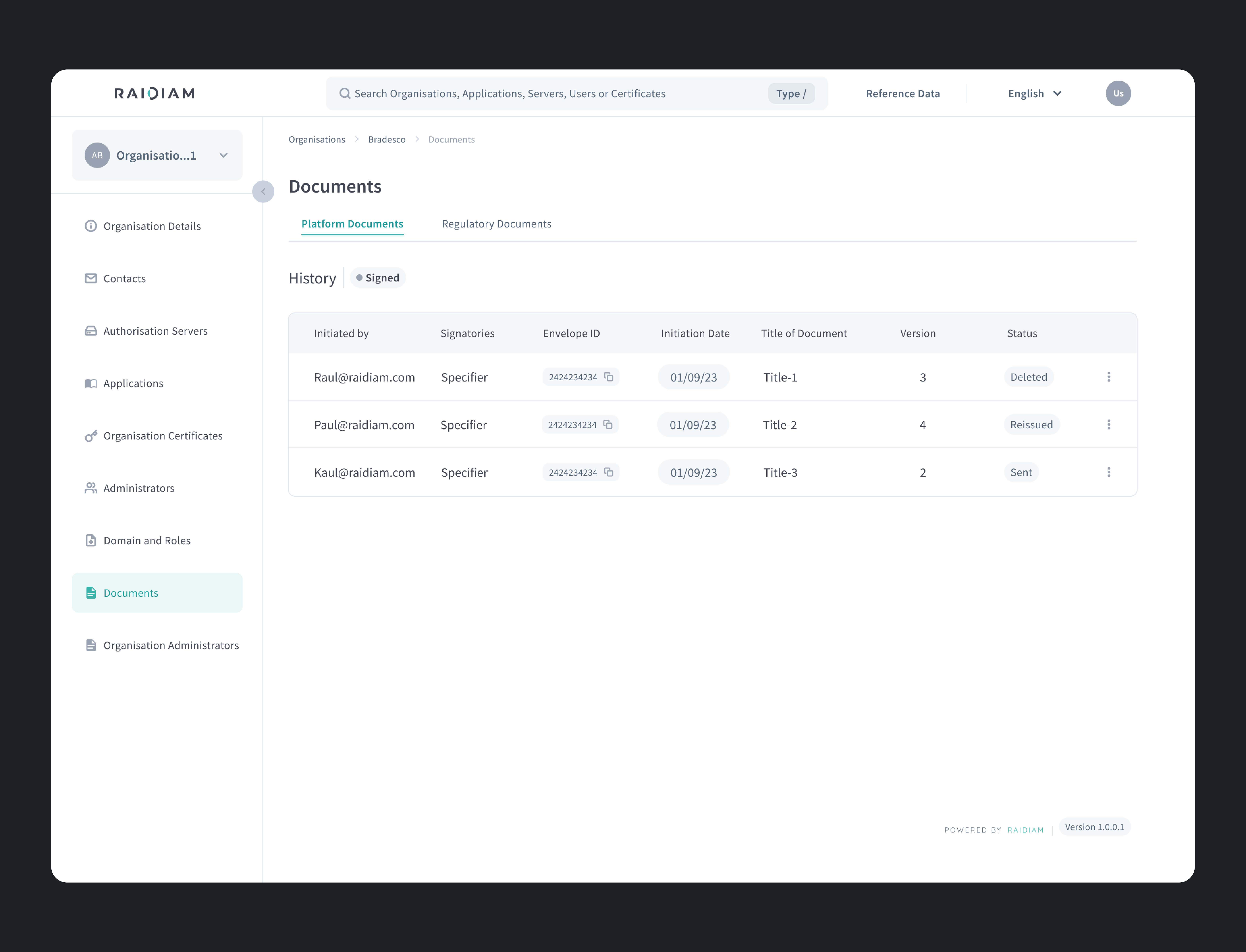Open actions menu for Title-3 row

[x=1109, y=472]
